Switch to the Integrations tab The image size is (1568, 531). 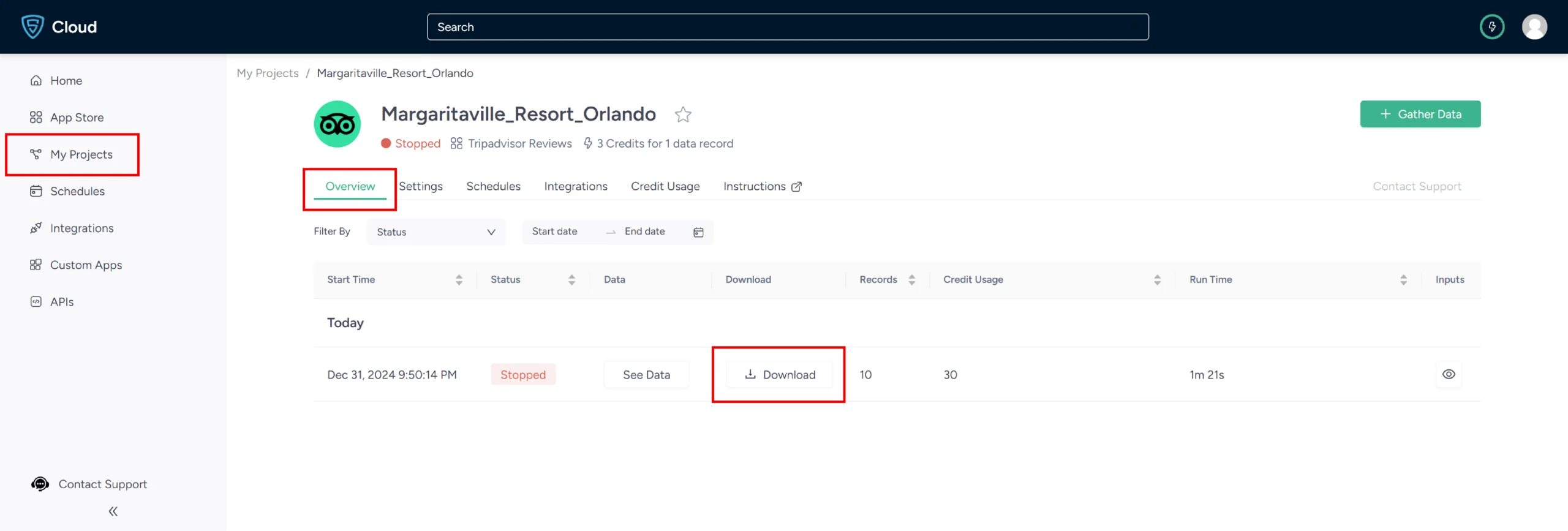point(576,186)
